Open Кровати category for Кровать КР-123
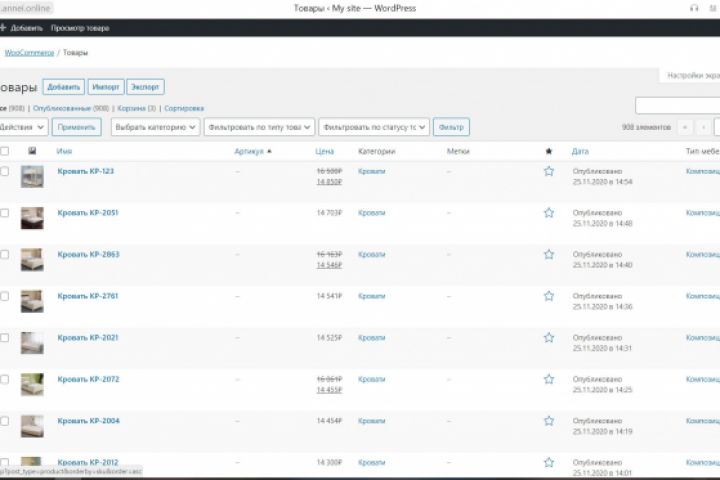Viewport: 720px width, 480px height. pos(371,171)
